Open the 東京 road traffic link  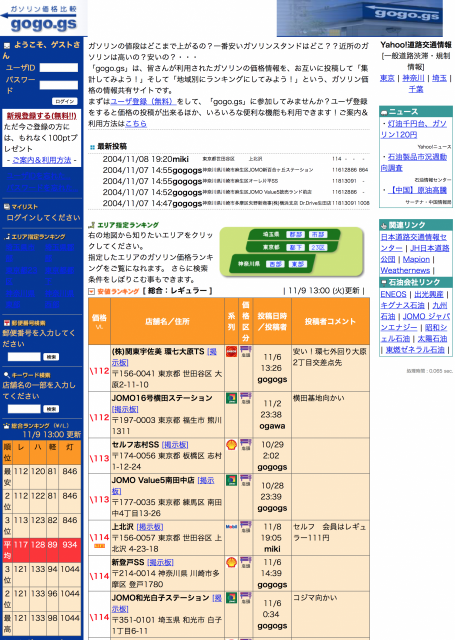point(387,78)
